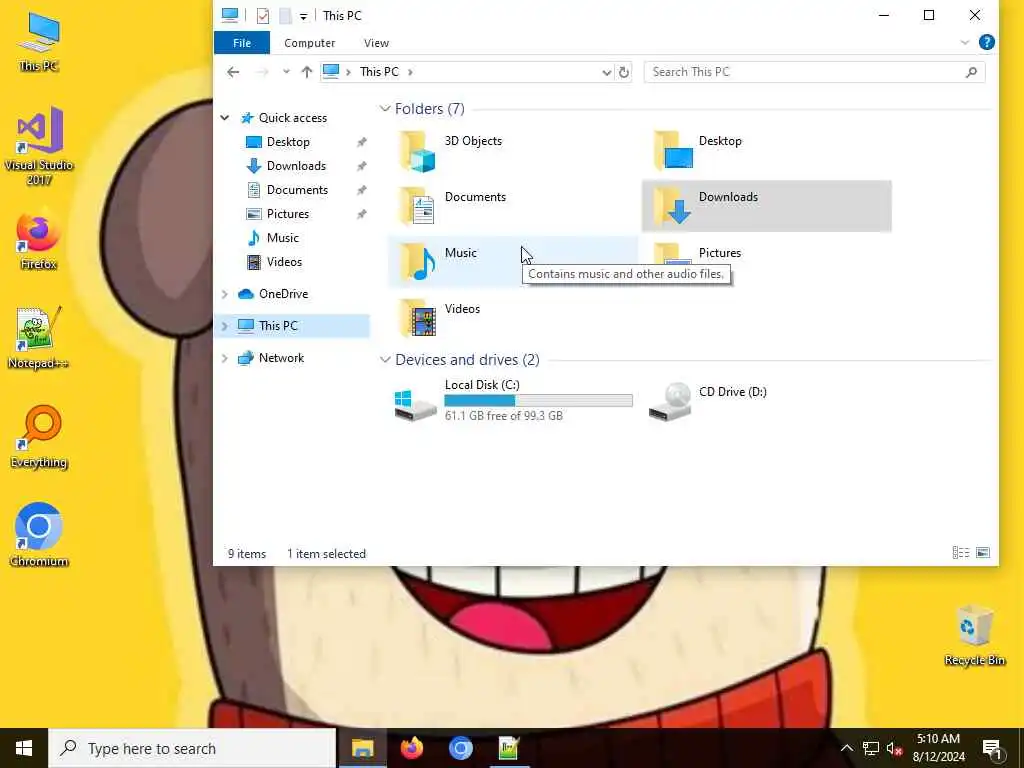The height and width of the screenshot is (768, 1024).
Task: Expand the ribbon with chevron
Action: (965, 43)
